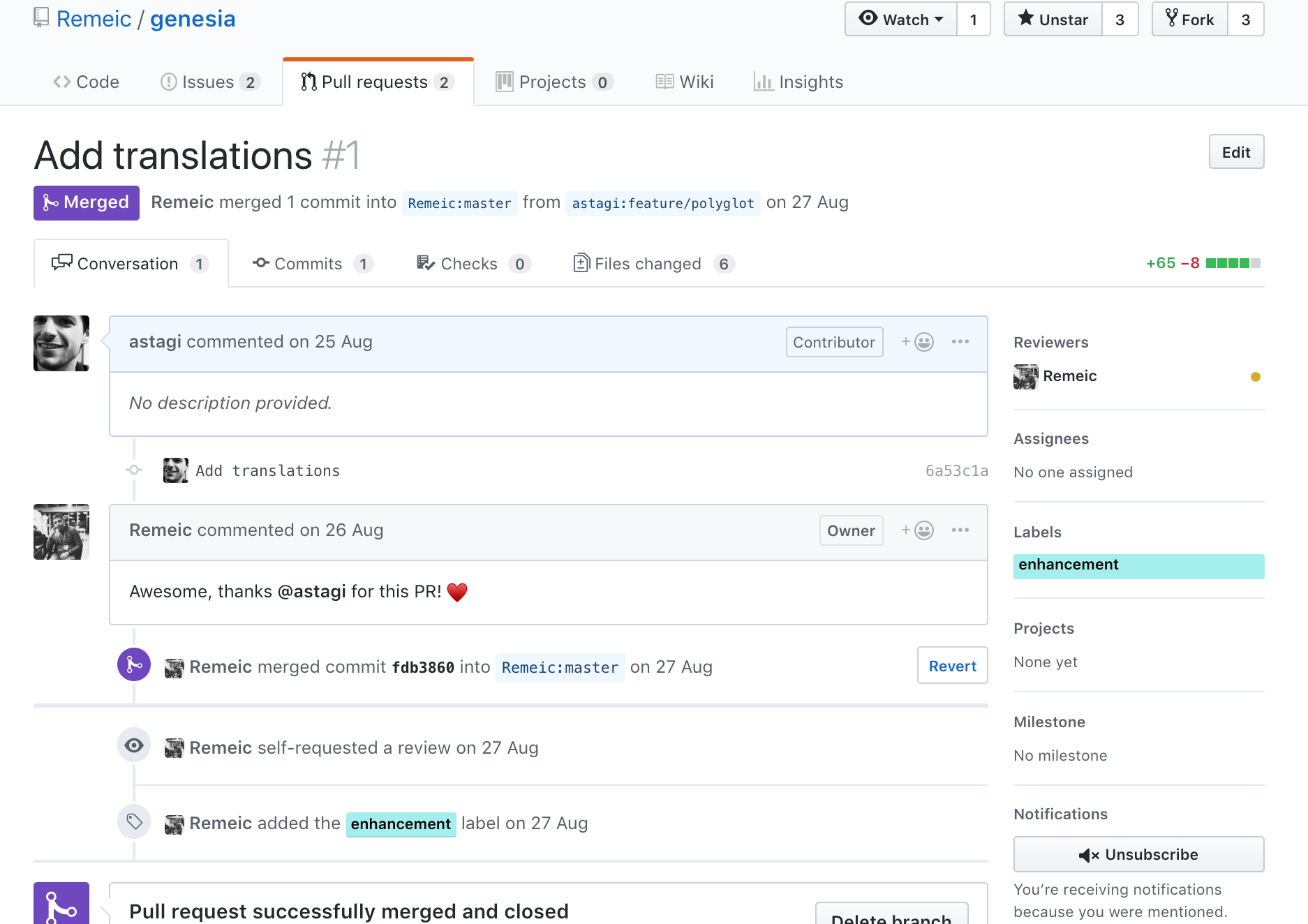The height and width of the screenshot is (924, 1308).
Task: Open the stargazers count 3
Action: [1120, 20]
